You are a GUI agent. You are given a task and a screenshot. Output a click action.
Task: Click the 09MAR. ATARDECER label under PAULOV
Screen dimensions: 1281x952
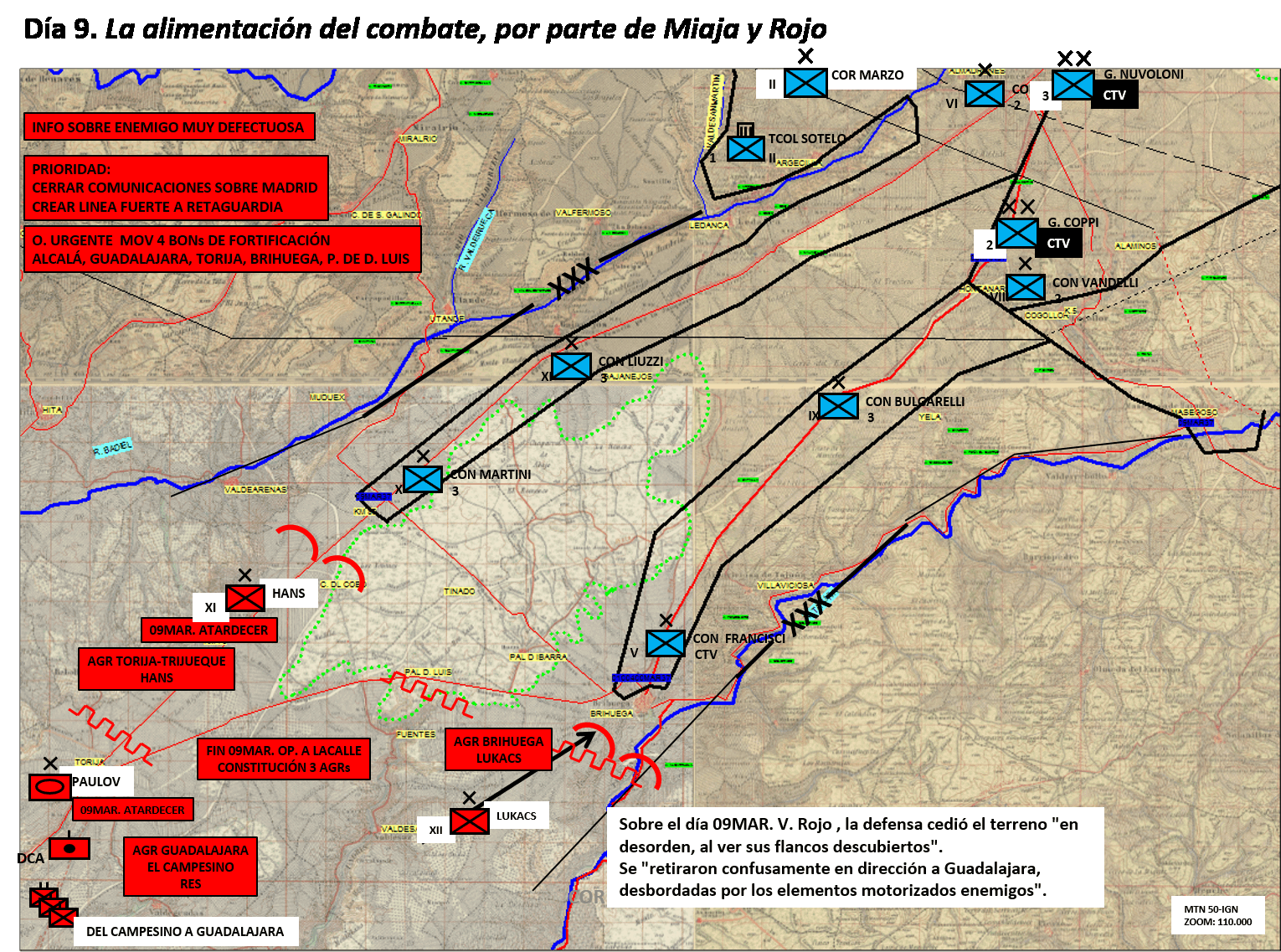[132, 810]
